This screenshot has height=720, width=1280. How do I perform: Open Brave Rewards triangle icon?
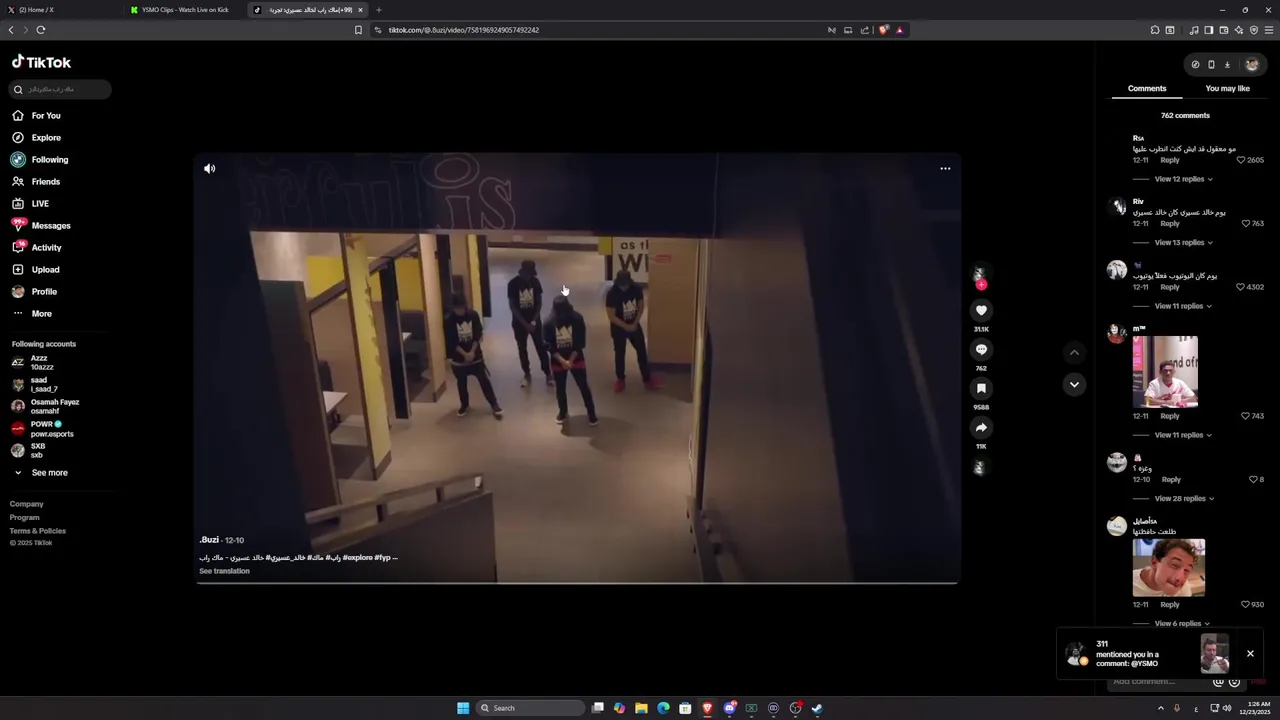tap(899, 30)
